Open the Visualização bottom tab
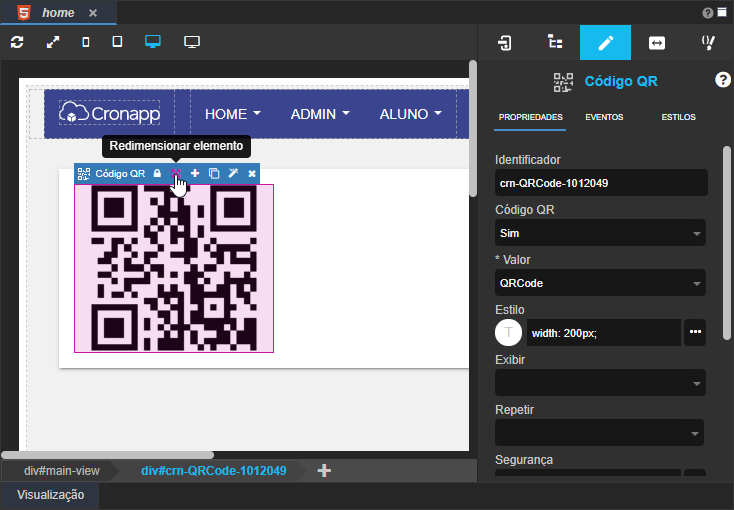 click(51, 495)
